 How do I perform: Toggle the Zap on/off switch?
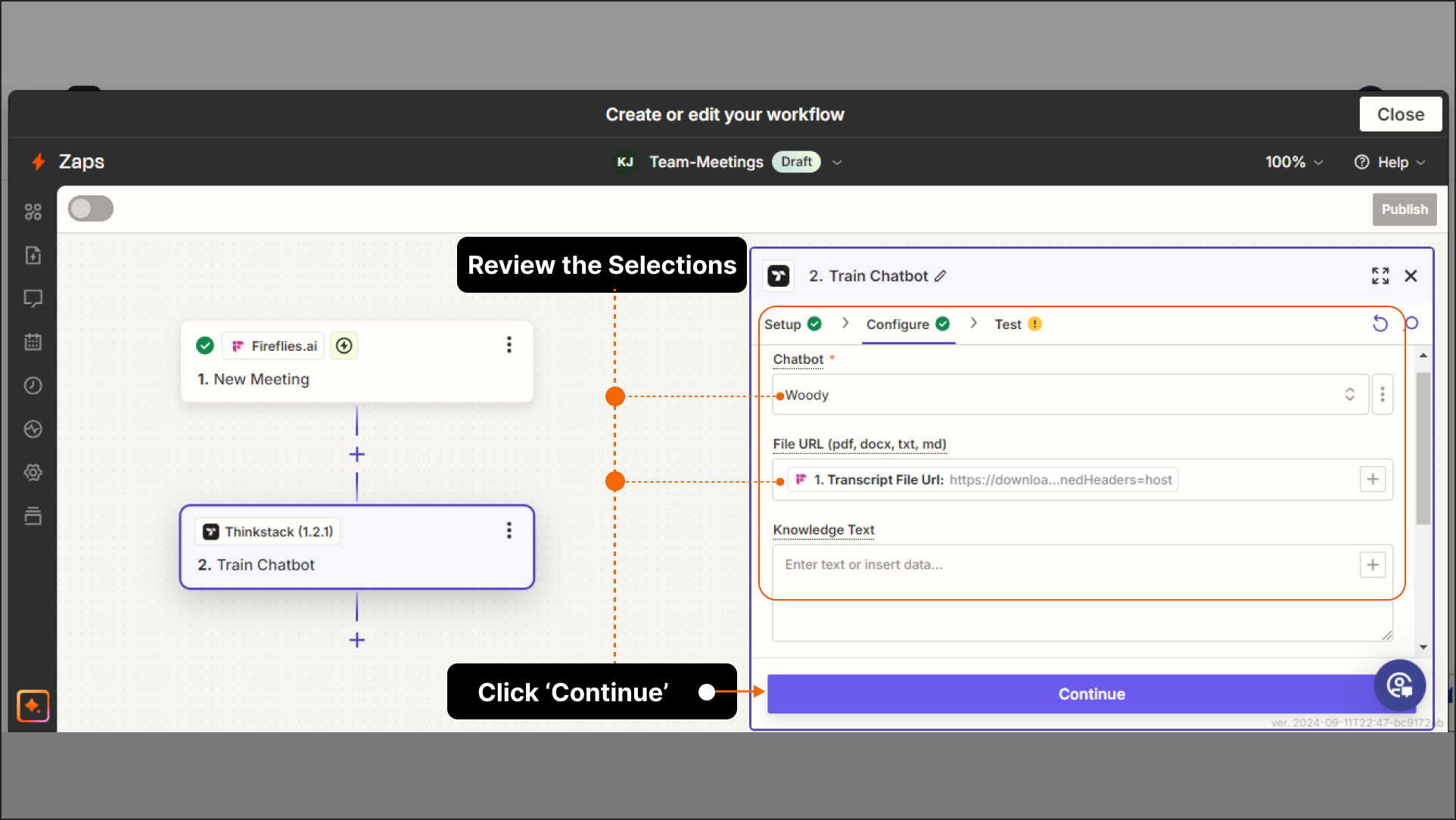point(91,209)
